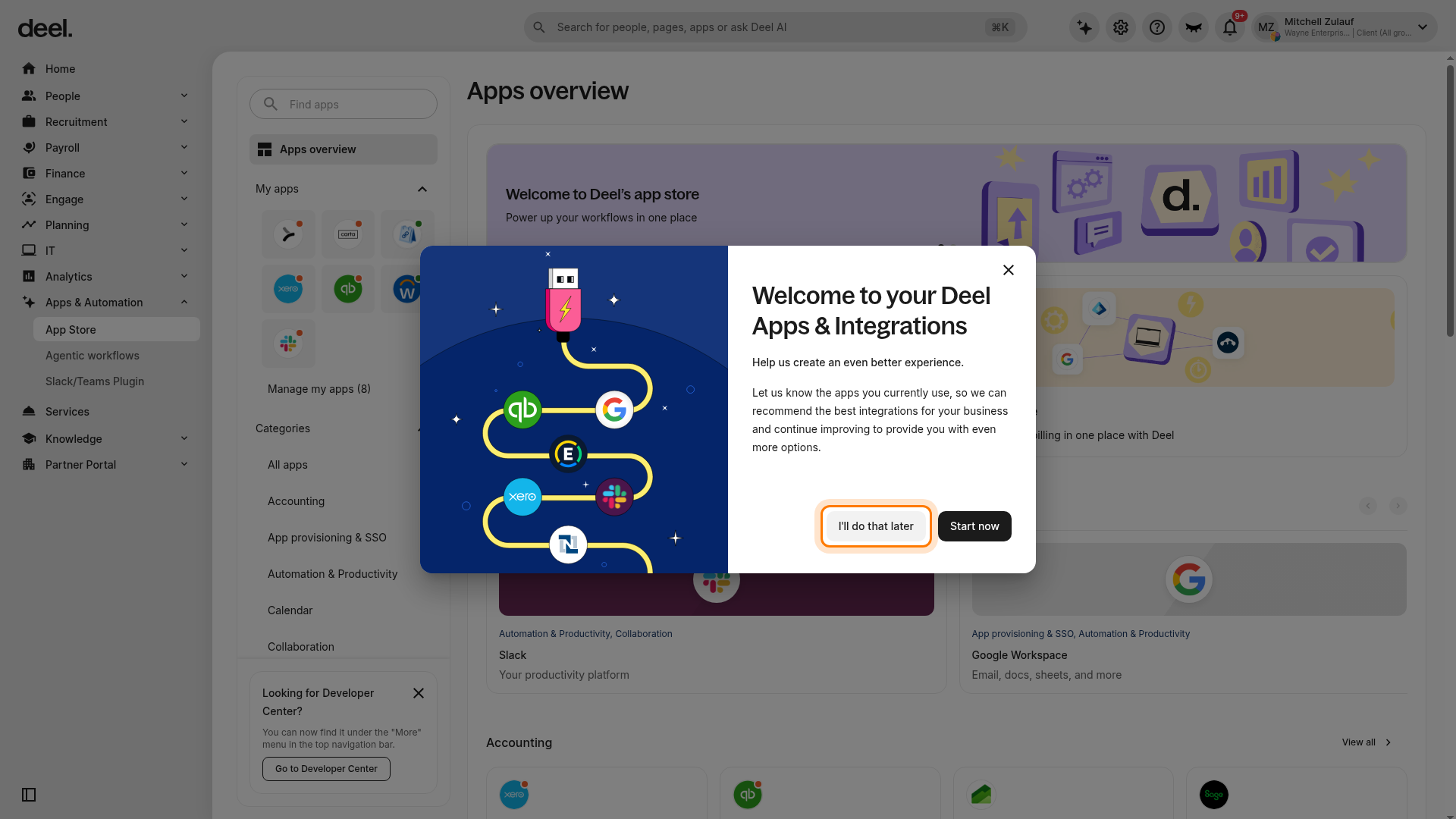Viewport: 1456px width, 819px height.
Task: Click Go to Developer Center
Action: pyautogui.click(x=326, y=769)
